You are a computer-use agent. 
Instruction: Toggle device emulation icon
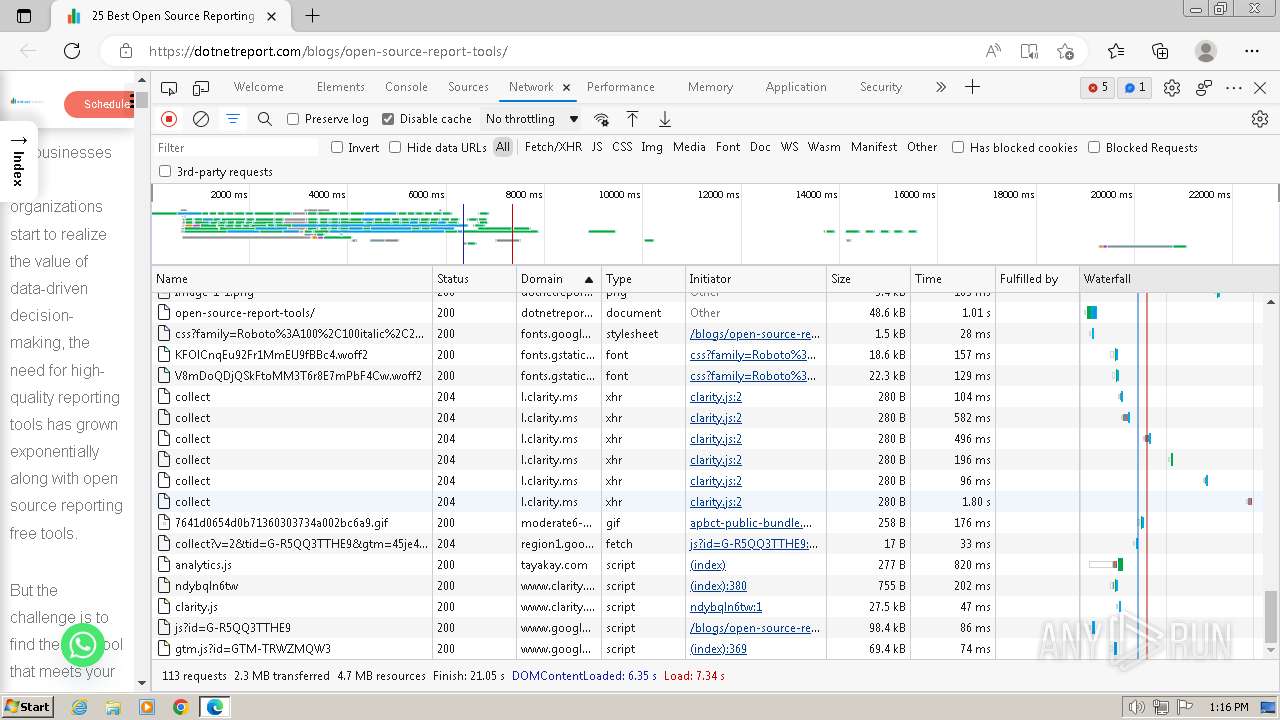point(201,88)
